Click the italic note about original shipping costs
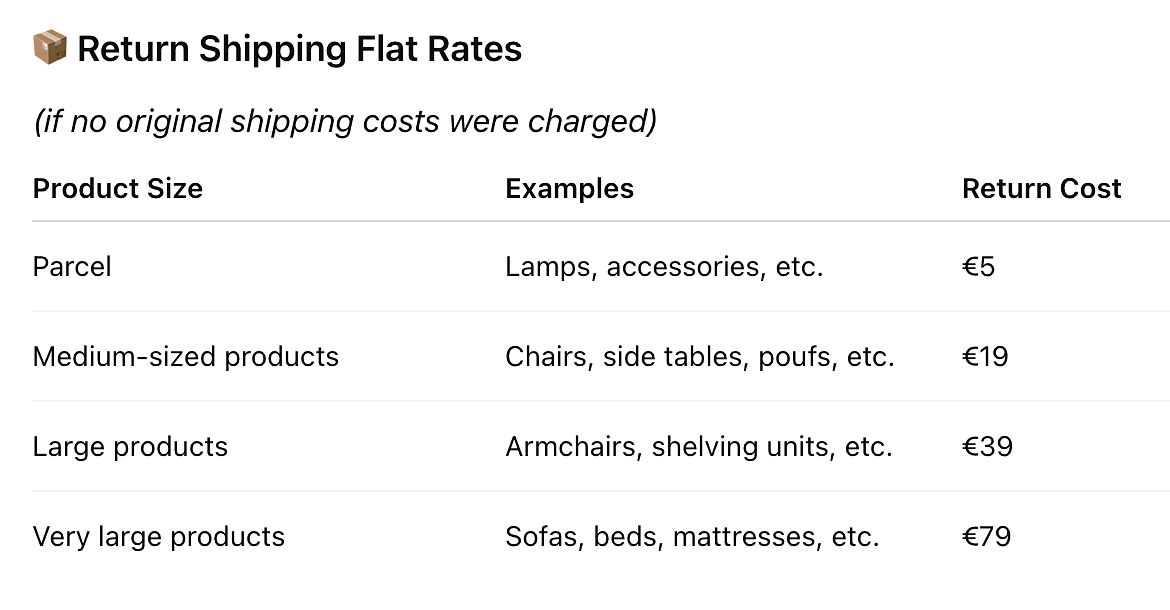The height and width of the screenshot is (610, 1170). click(x=345, y=121)
